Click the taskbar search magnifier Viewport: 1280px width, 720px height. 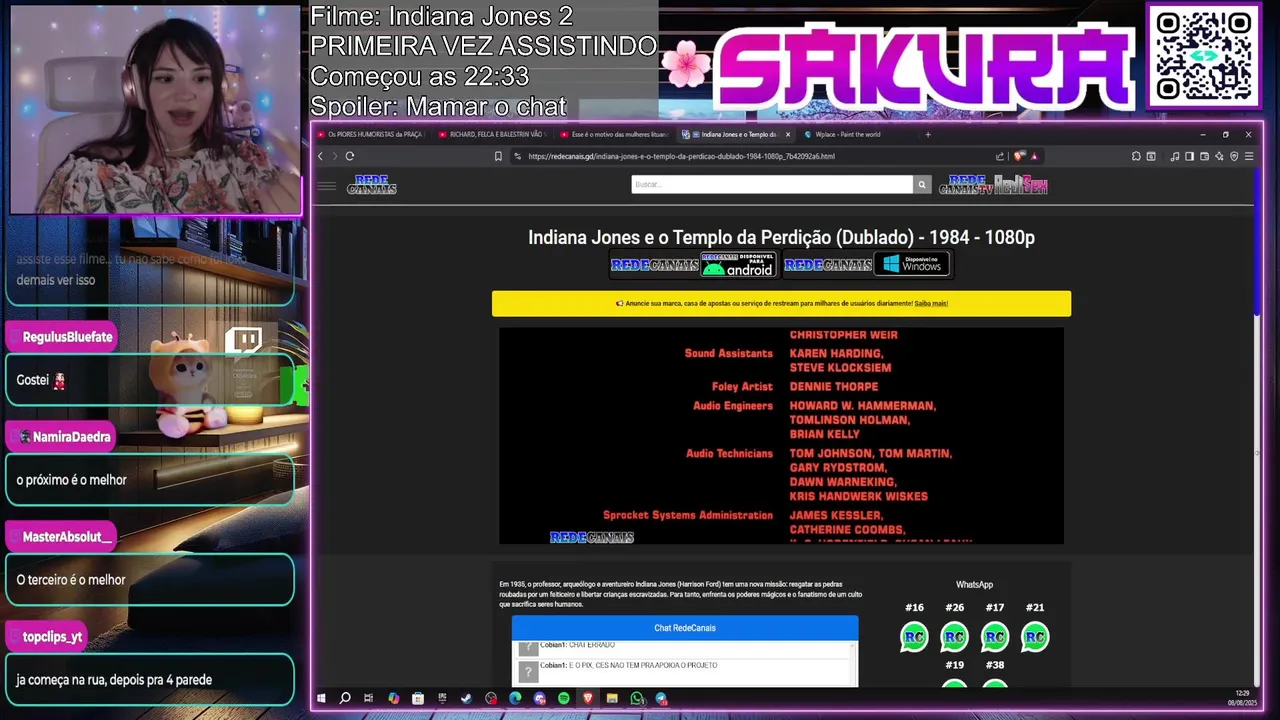tap(345, 698)
